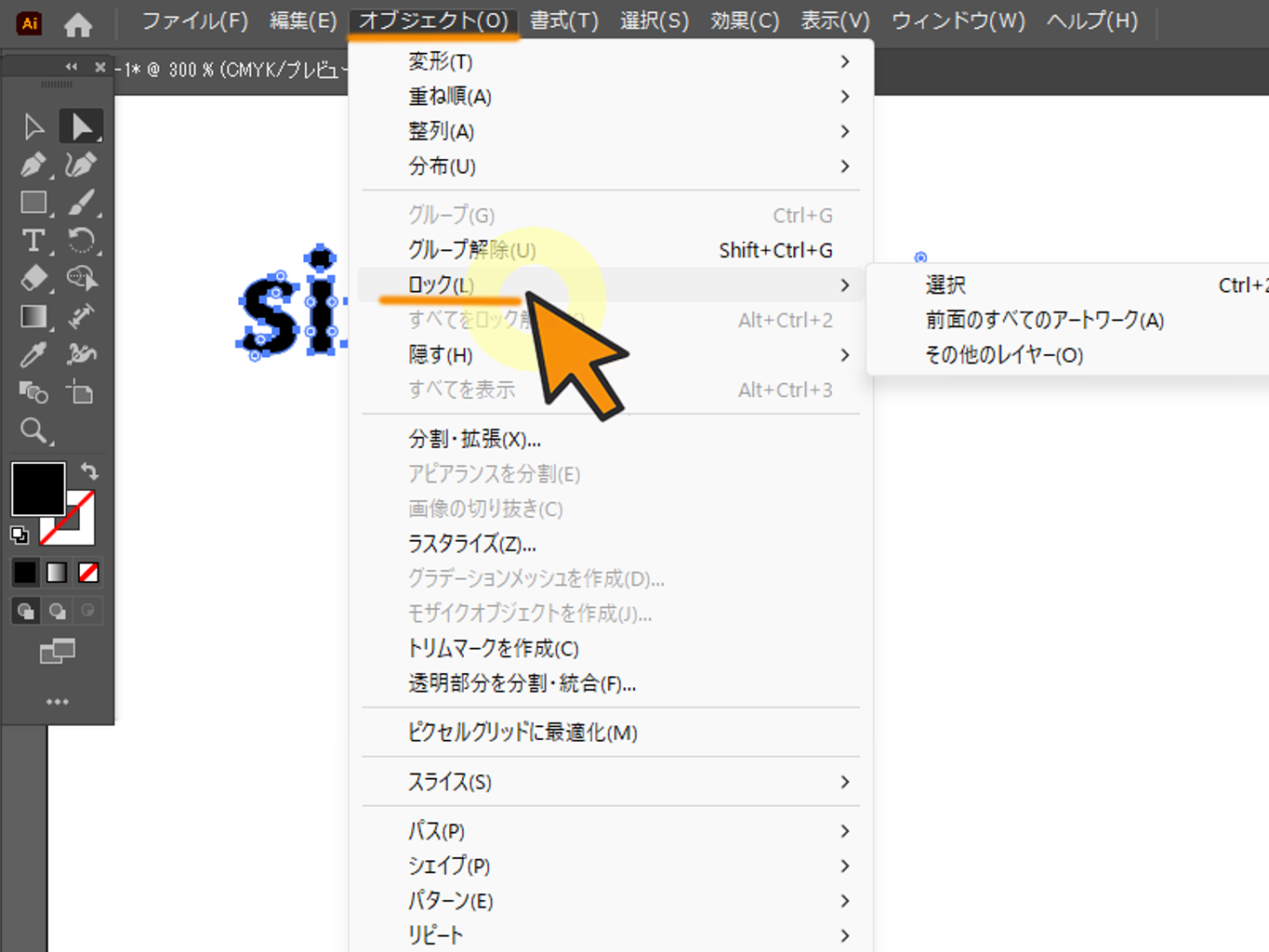Screen dimensions: 1269x952
Task: Select the document tab at 300%
Action: coord(231,70)
